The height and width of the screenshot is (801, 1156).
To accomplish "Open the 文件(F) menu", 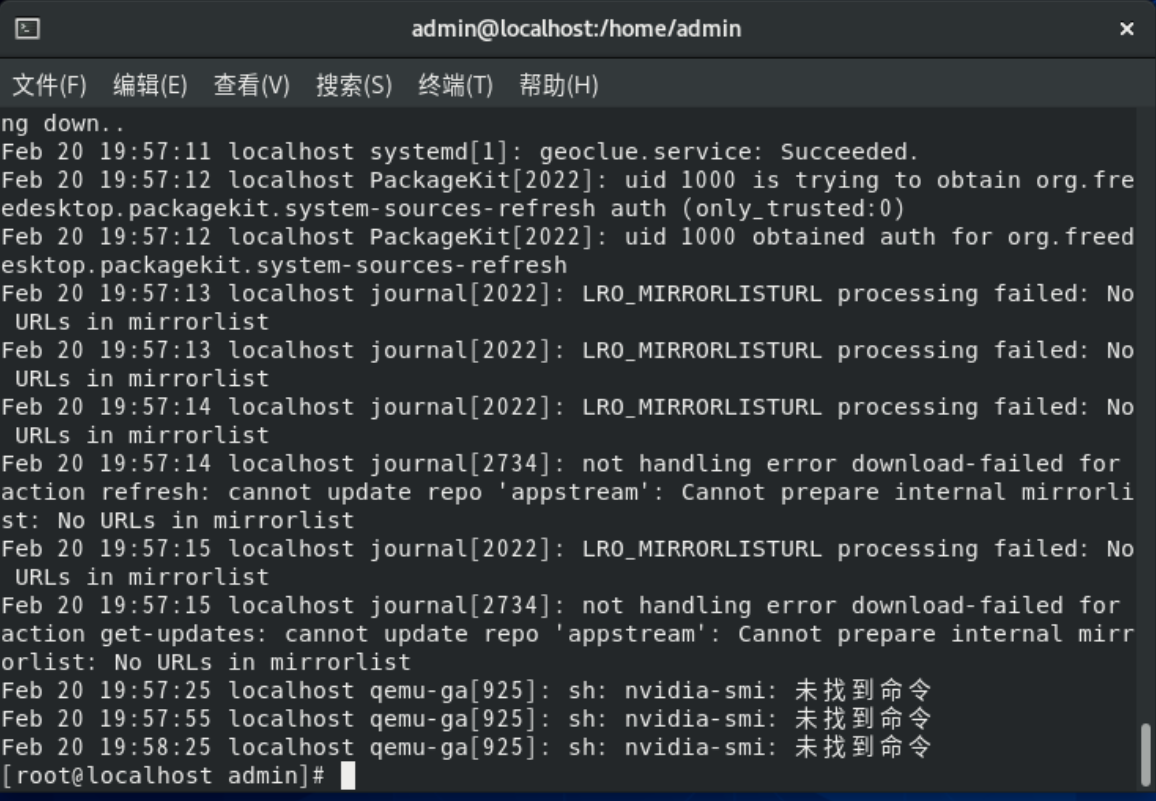I will tap(49, 86).
